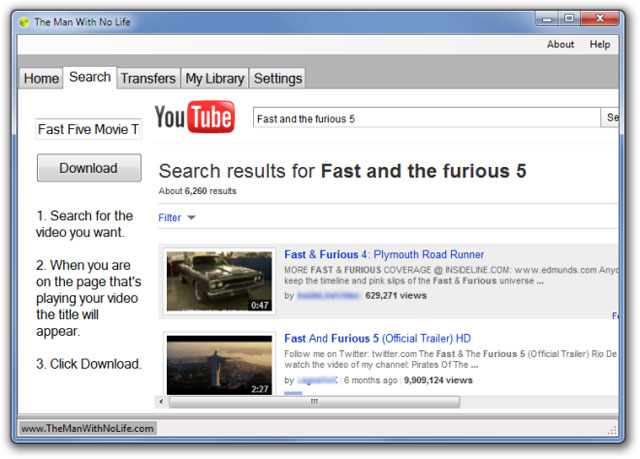Click the '6 months ago' text
The width and height of the screenshot is (640, 459).
tap(370, 380)
